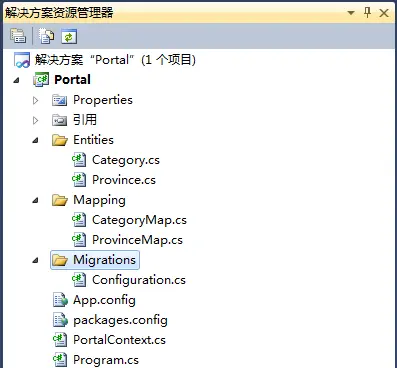Select the Migrations folder label
397x368 pixels.
pos(104,260)
